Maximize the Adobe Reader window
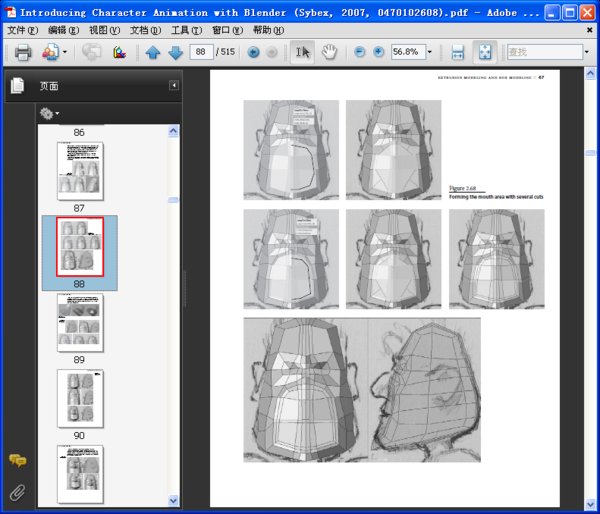 click(x=569, y=13)
